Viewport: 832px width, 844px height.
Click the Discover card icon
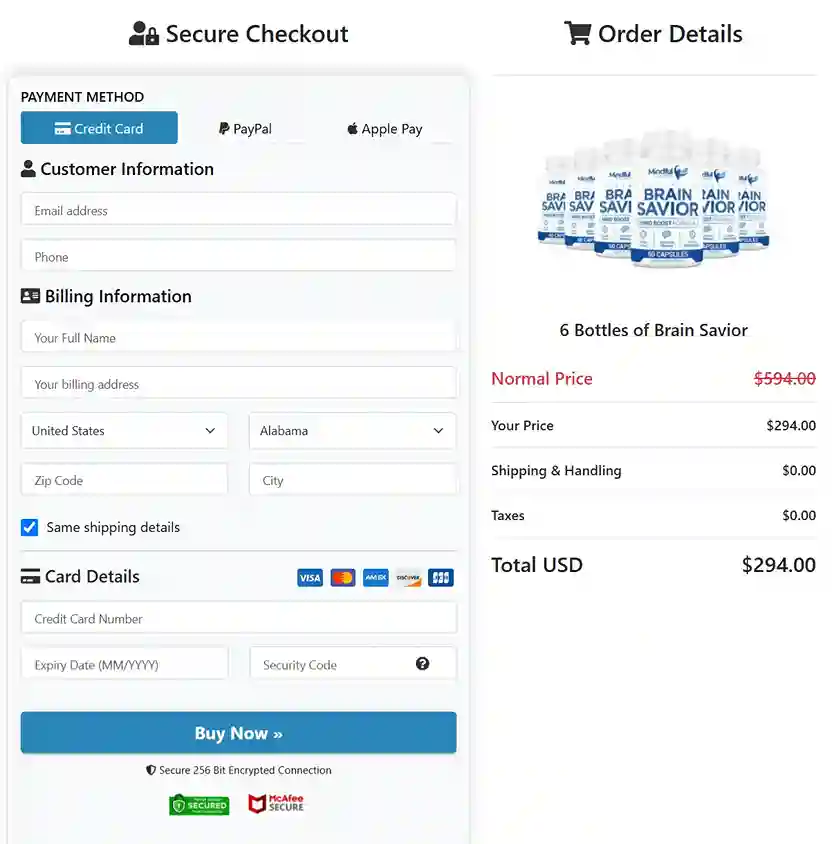point(408,577)
